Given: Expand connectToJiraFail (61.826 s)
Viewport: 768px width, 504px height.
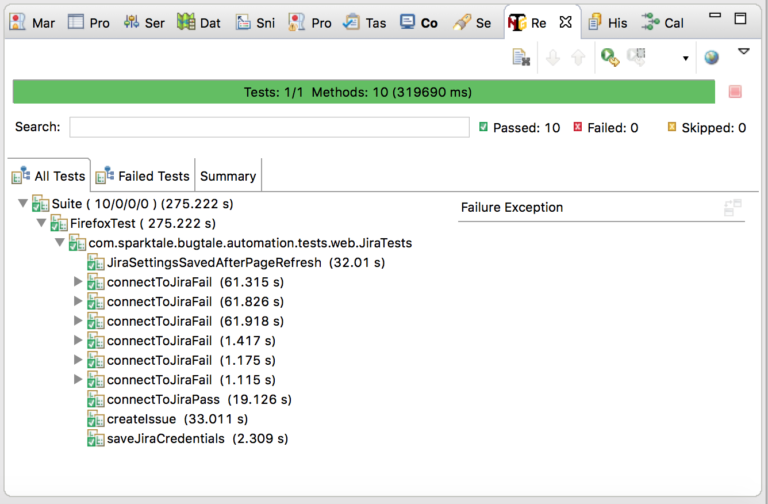Looking at the screenshot, I should tap(77, 301).
